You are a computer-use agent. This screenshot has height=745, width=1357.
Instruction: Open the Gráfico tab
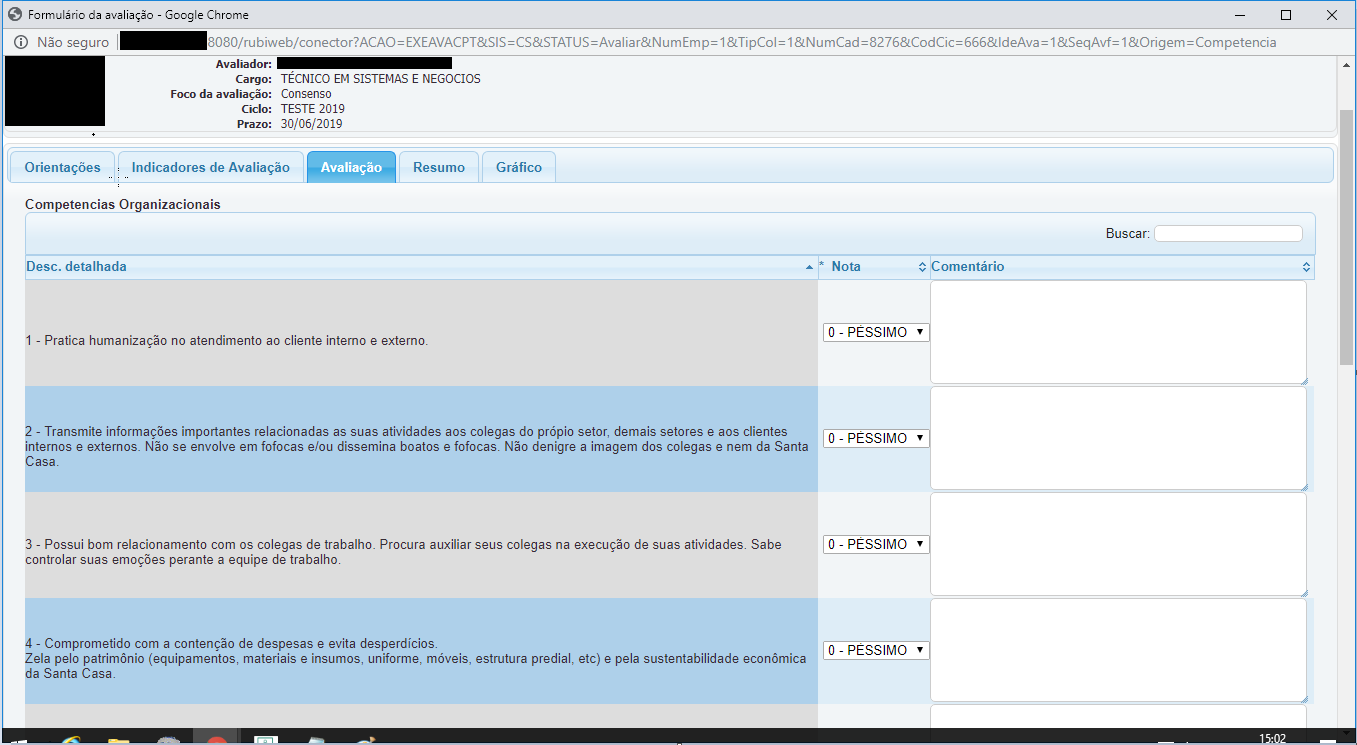coord(518,167)
